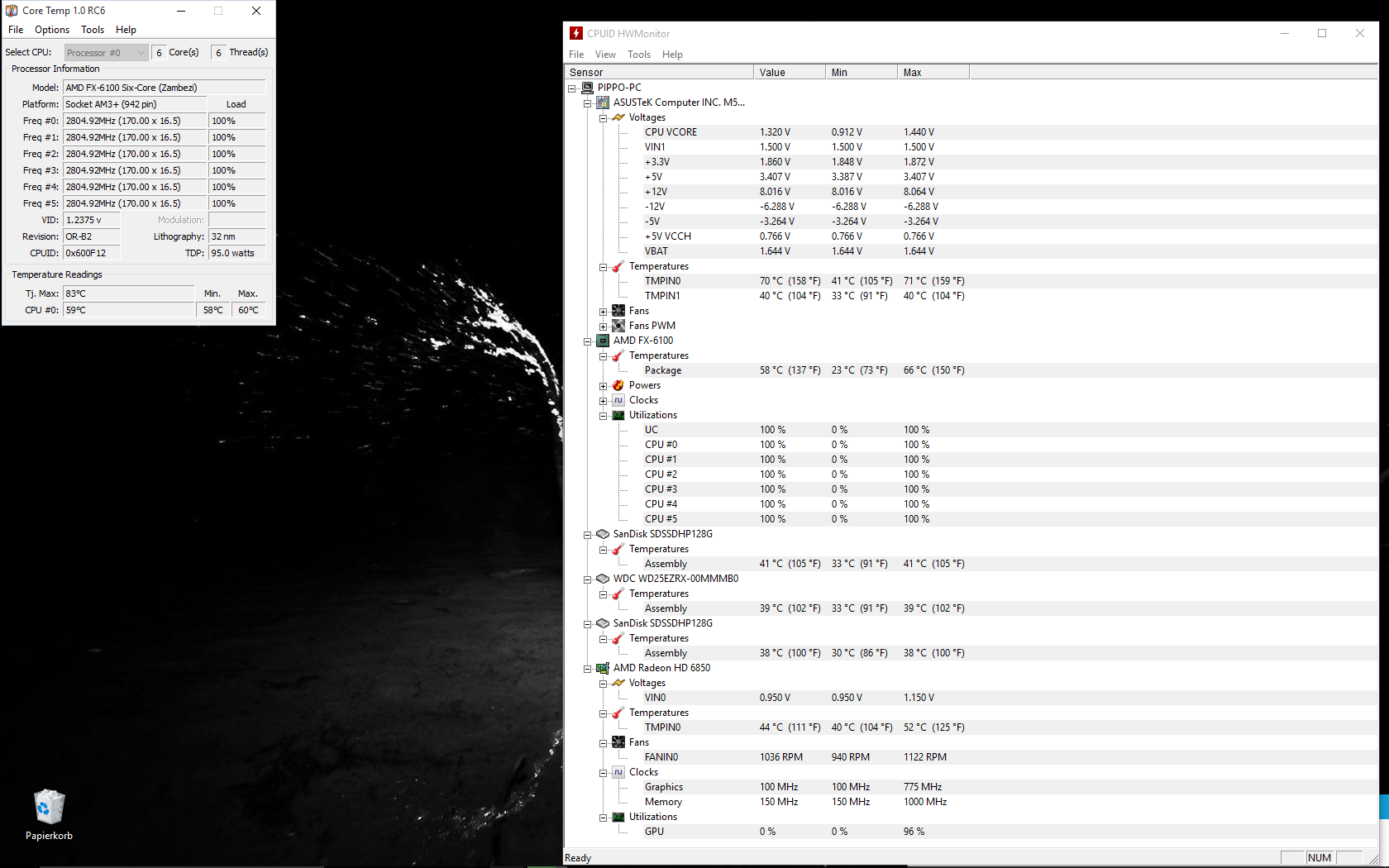The height and width of the screenshot is (868, 1389).
Task: Click the thermometer icon under AMD Radeon
Action: coord(618,713)
